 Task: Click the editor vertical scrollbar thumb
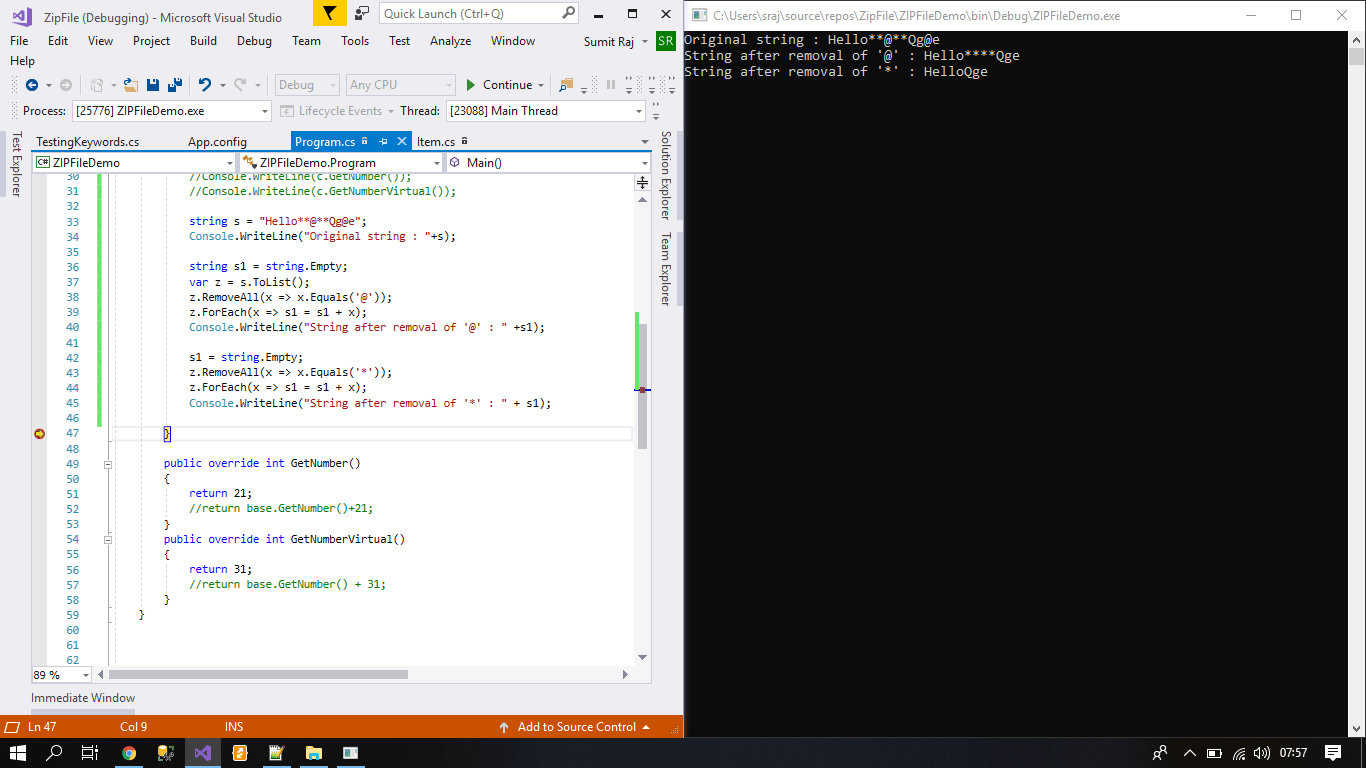coord(643,384)
